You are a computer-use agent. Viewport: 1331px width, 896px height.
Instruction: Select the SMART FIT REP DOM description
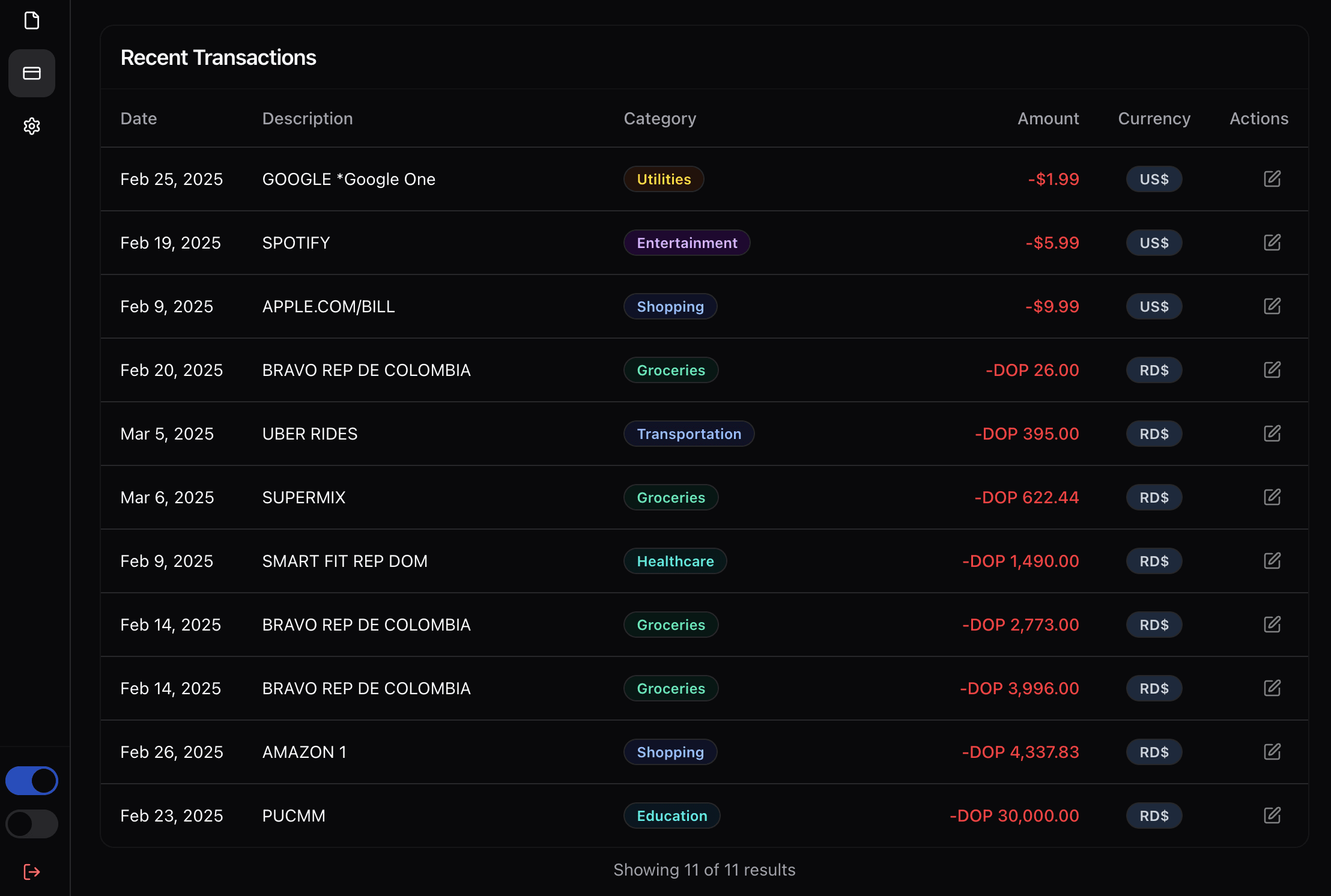[x=345, y=561]
